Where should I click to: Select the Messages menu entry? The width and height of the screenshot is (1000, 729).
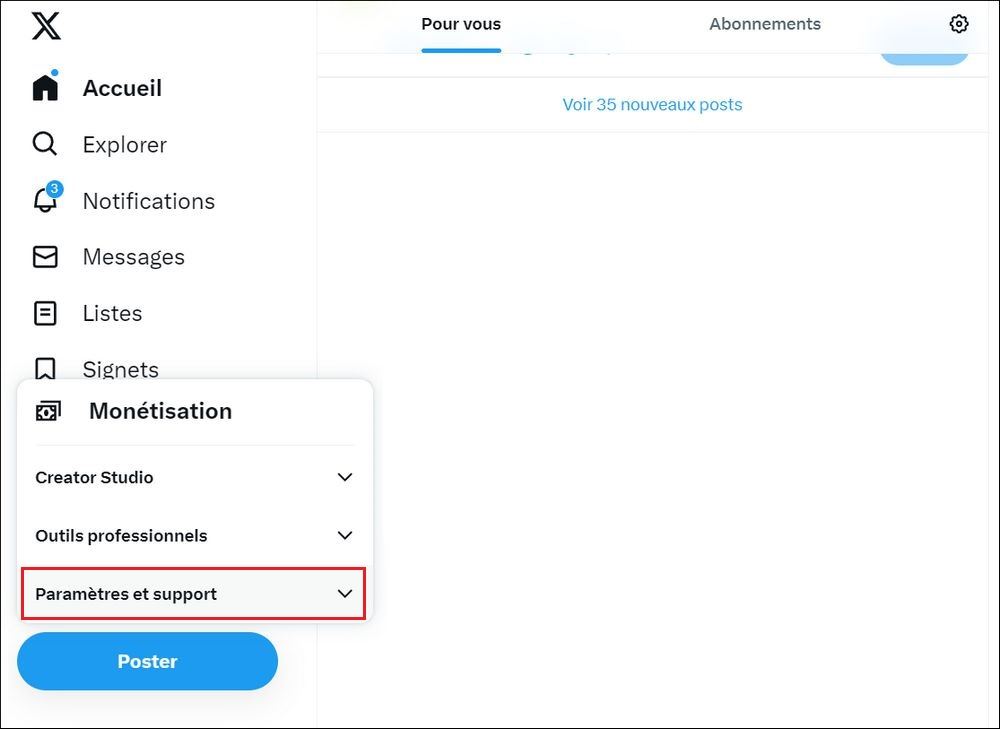point(133,256)
